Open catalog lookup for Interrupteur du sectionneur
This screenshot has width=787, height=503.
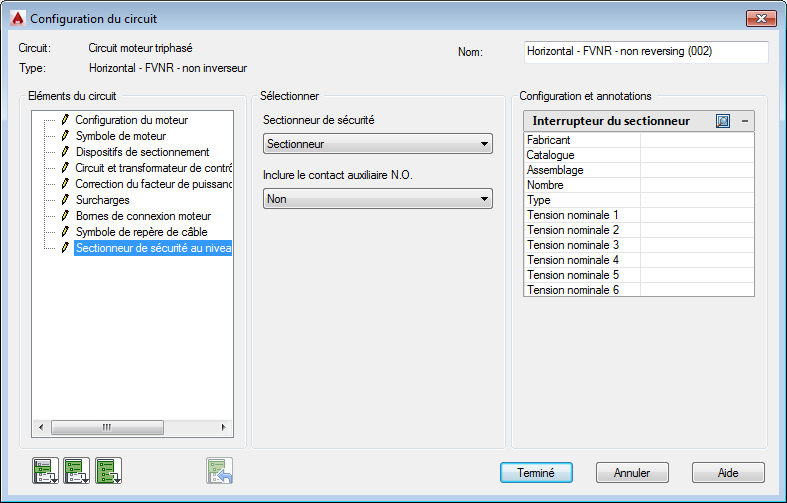[x=723, y=121]
